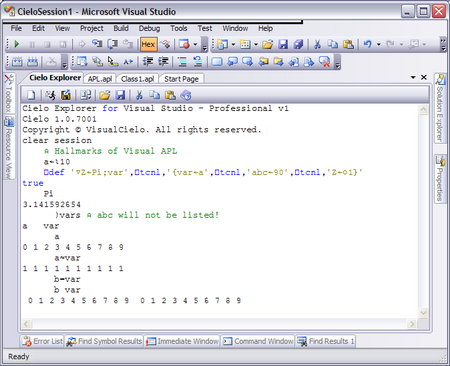Open the Toolbox side panel

9,93
